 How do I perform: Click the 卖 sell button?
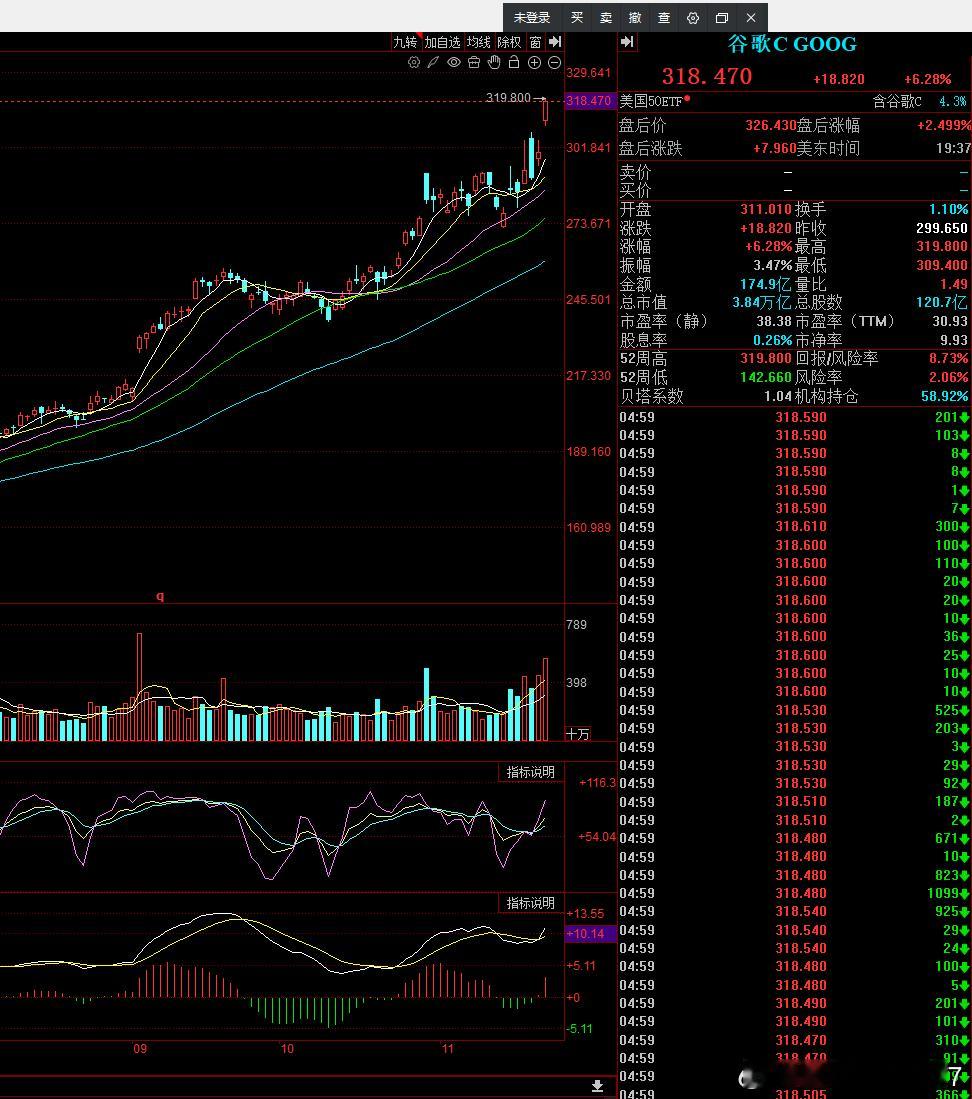click(x=606, y=18)
